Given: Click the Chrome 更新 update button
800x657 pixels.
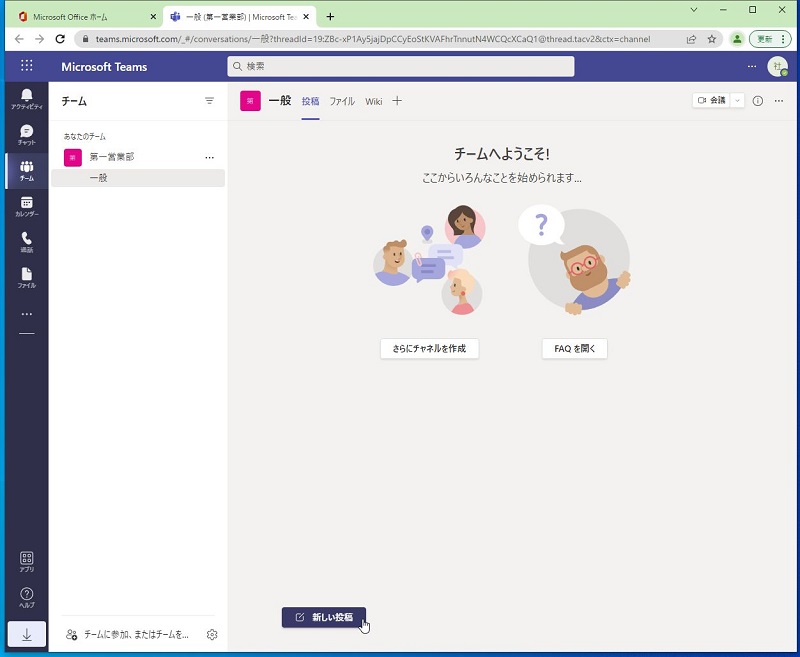Looking at the screenshot, I should coord(770,39).
